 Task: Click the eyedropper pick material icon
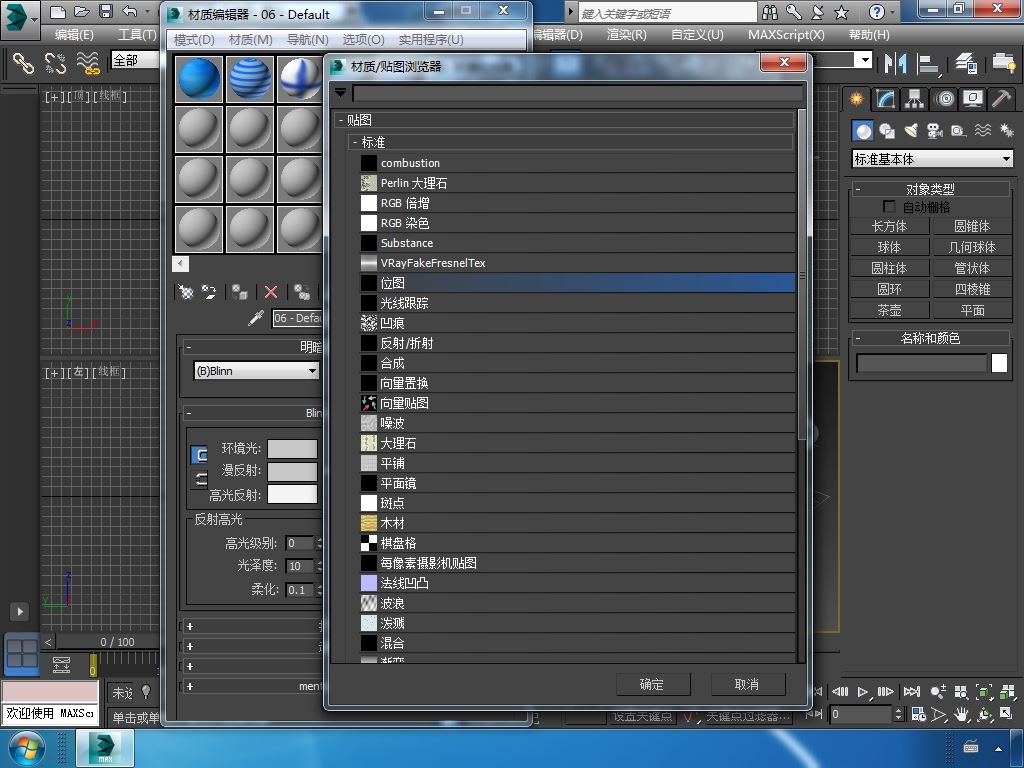point(255,318)
